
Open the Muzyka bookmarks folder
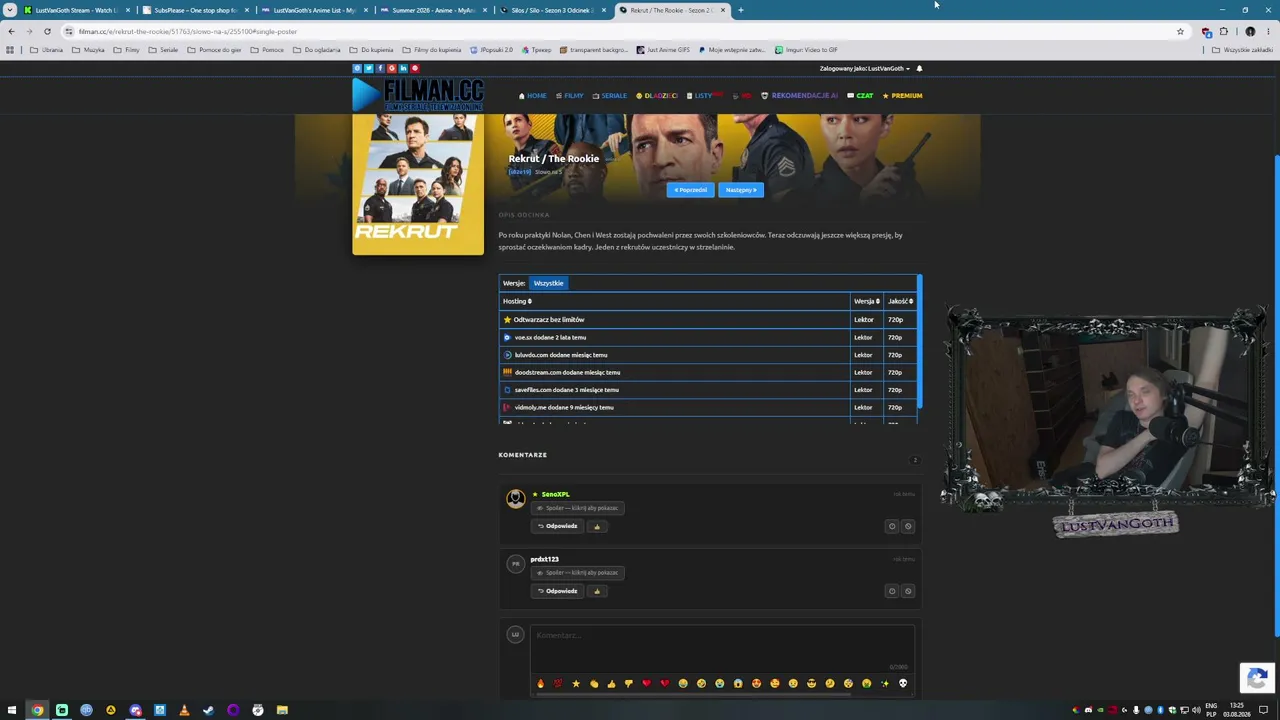tap(89, 50)
